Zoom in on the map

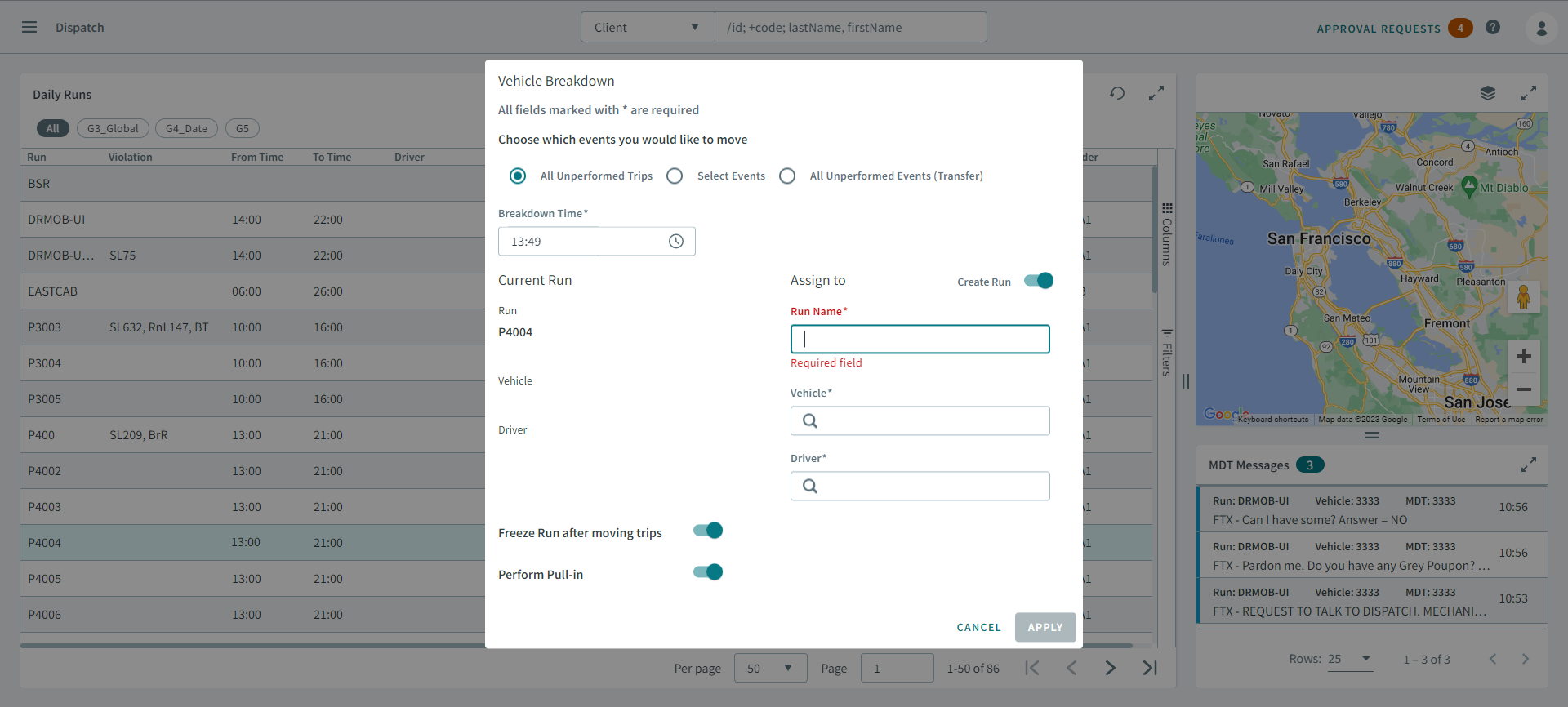coord(1524,356)
